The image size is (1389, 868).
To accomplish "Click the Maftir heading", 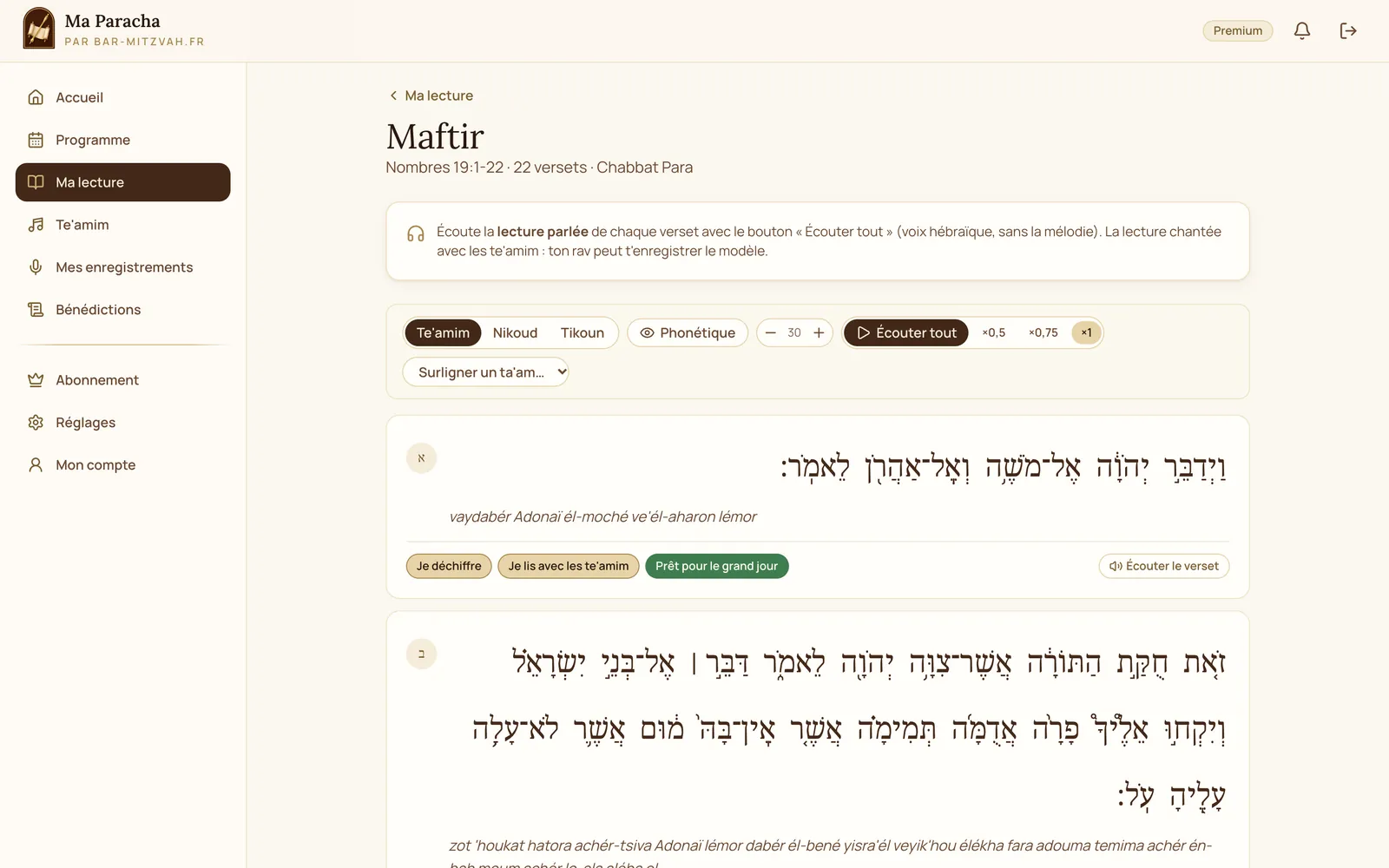I will [x=435, y=136].
